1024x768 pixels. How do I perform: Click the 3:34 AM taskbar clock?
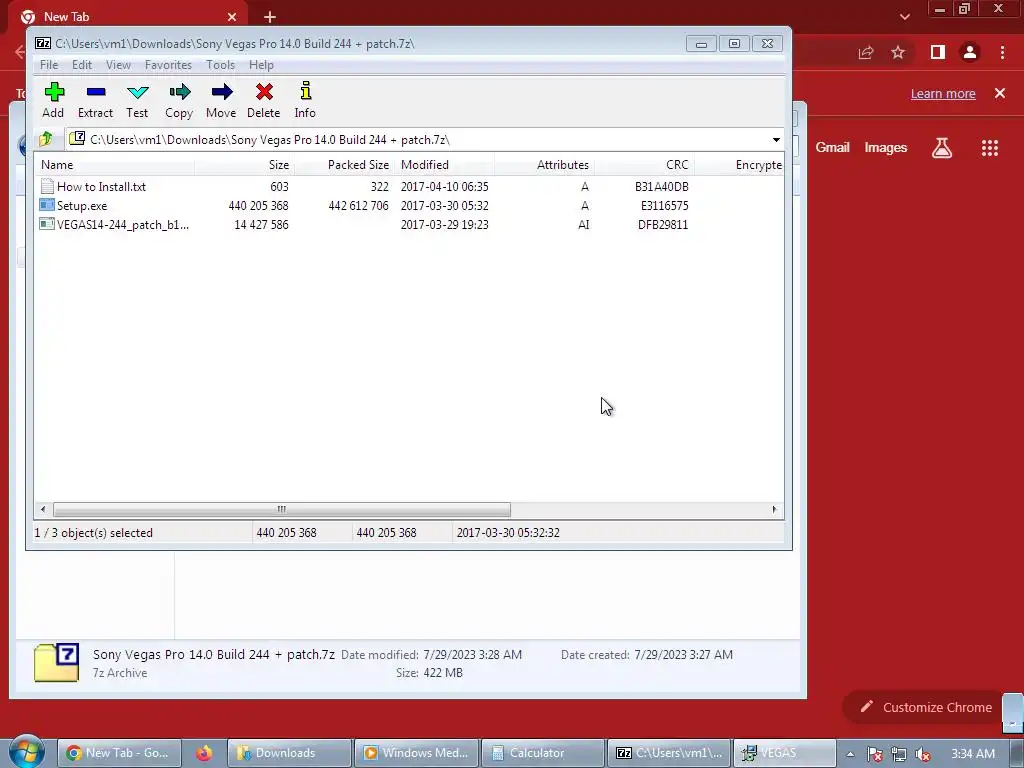[x=973, y=754]
